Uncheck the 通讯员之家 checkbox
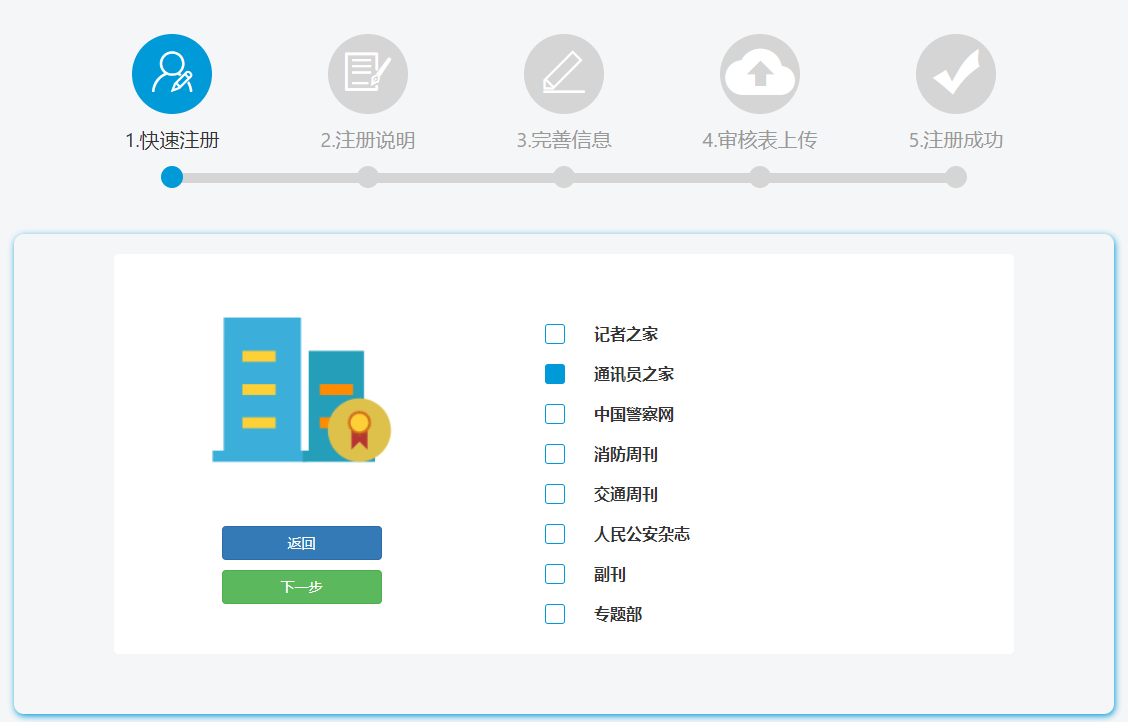The width and height of the screenshot is (1128, 722). [x=555, y=374]
